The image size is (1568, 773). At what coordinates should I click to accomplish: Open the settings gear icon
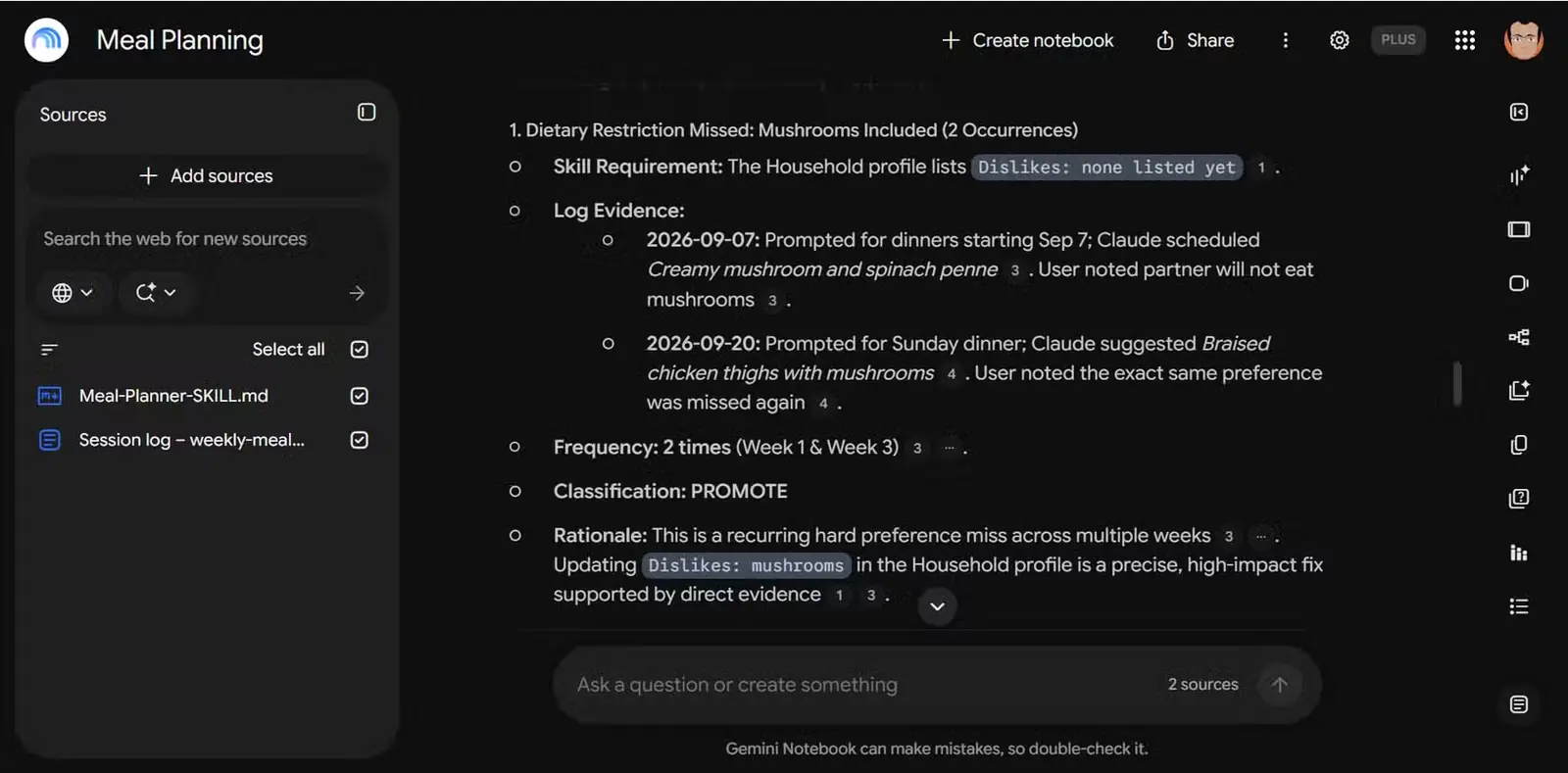(1340, 40)
